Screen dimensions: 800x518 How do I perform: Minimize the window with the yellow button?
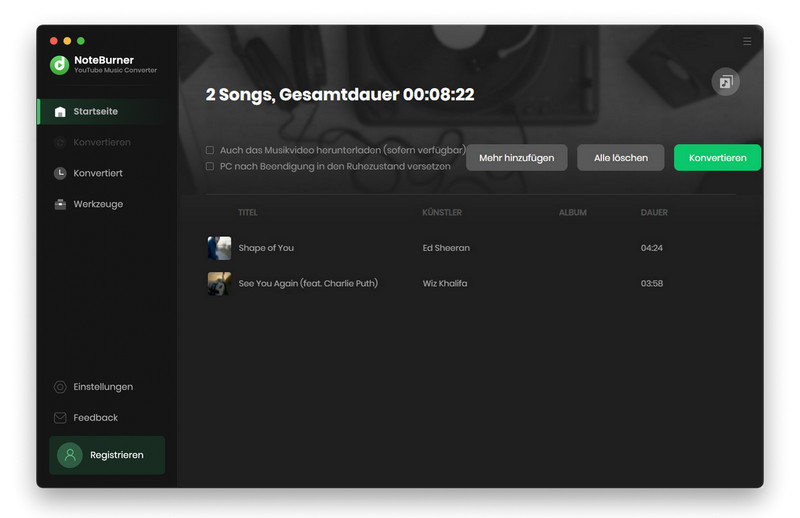coord(67,41)
